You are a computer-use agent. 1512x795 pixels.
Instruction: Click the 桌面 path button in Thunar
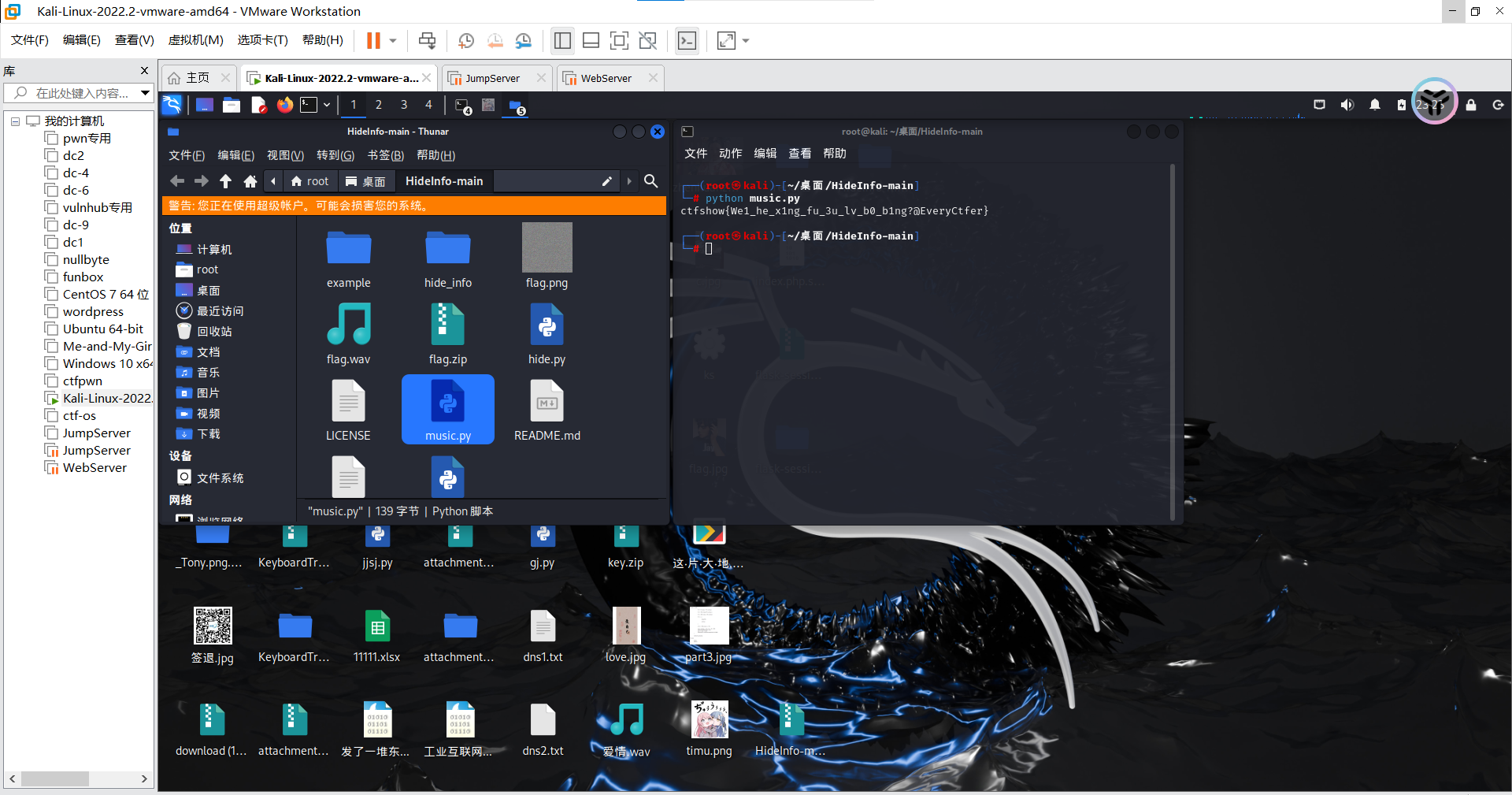pos(366,181)
